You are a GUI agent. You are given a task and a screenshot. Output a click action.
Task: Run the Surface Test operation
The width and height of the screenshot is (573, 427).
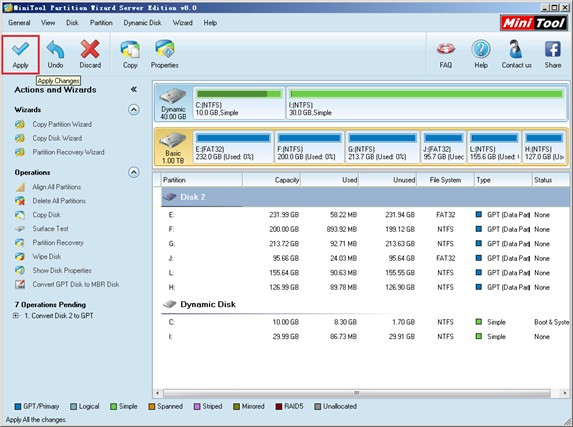click(50, 228)
